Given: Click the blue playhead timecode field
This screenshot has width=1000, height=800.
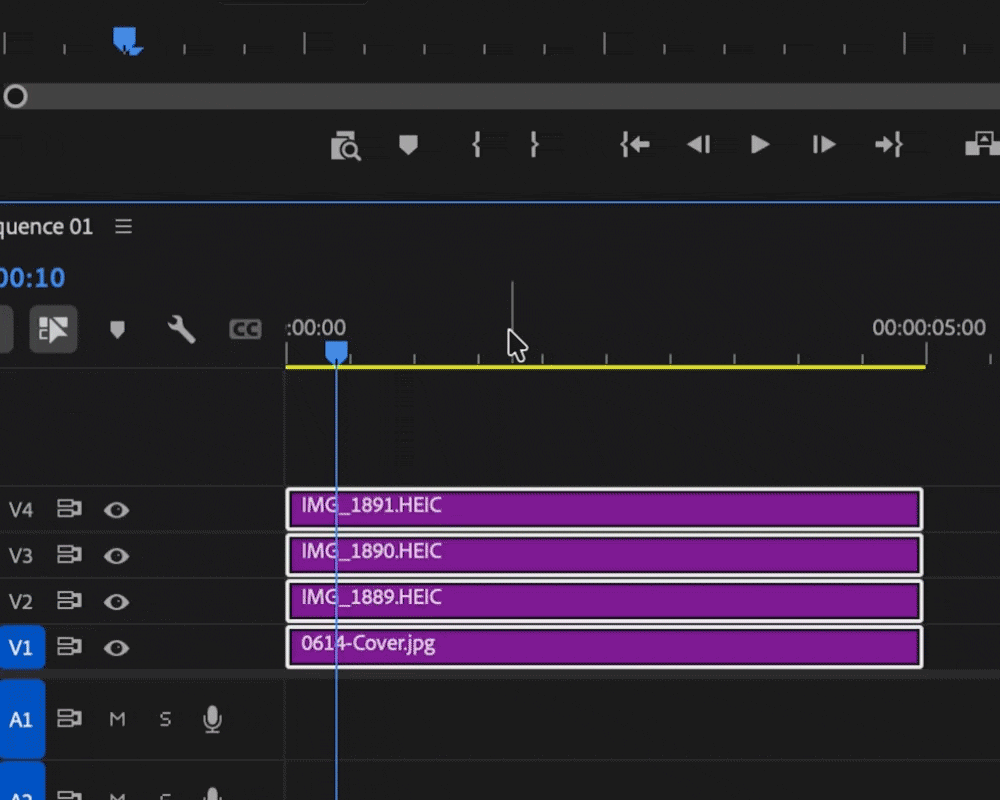Looking at the screenshot, I should click(32, 278).
